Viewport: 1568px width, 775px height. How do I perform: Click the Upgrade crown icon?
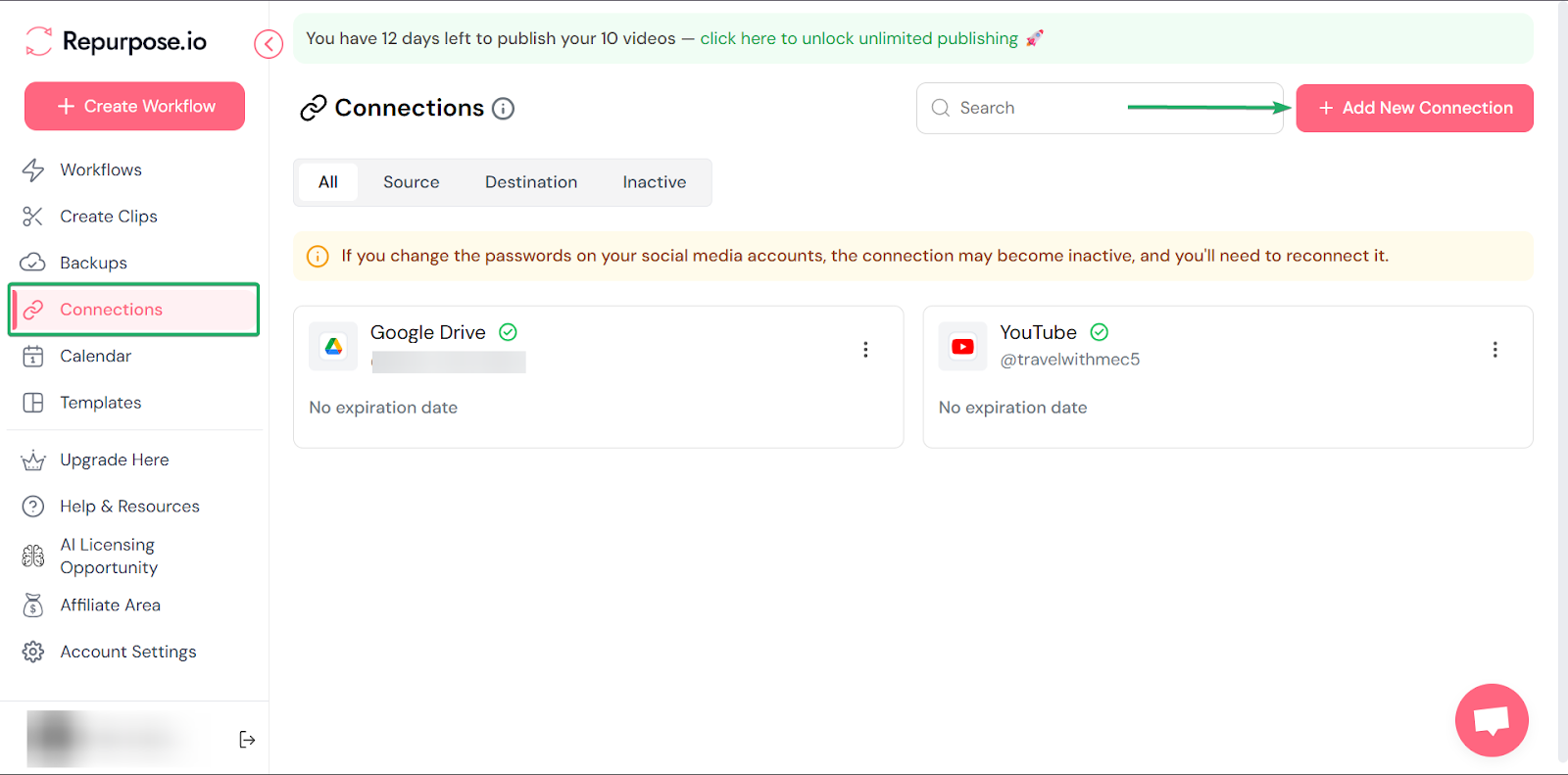point(33,460)
